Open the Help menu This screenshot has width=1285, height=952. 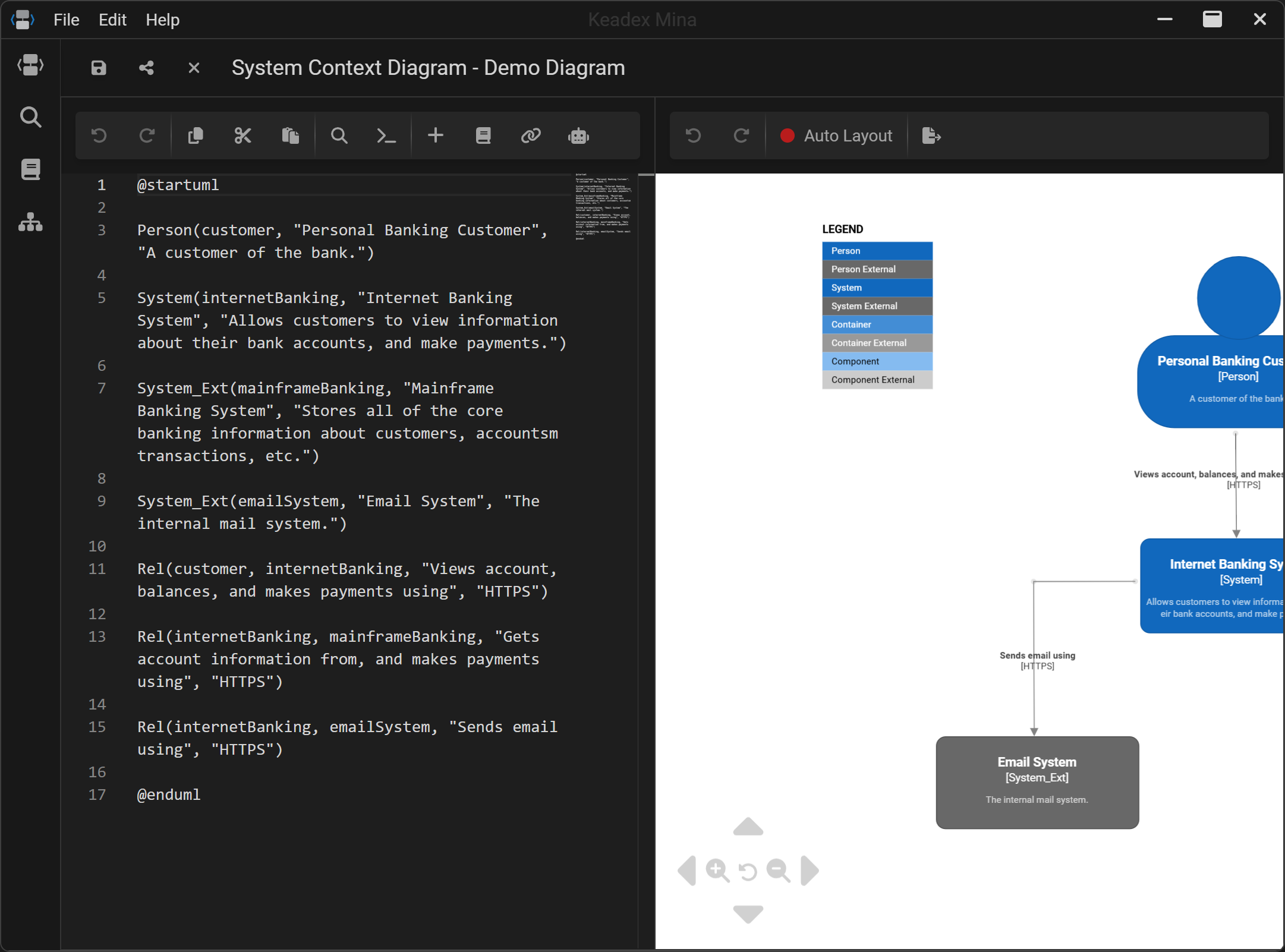(x=162, y=20)
